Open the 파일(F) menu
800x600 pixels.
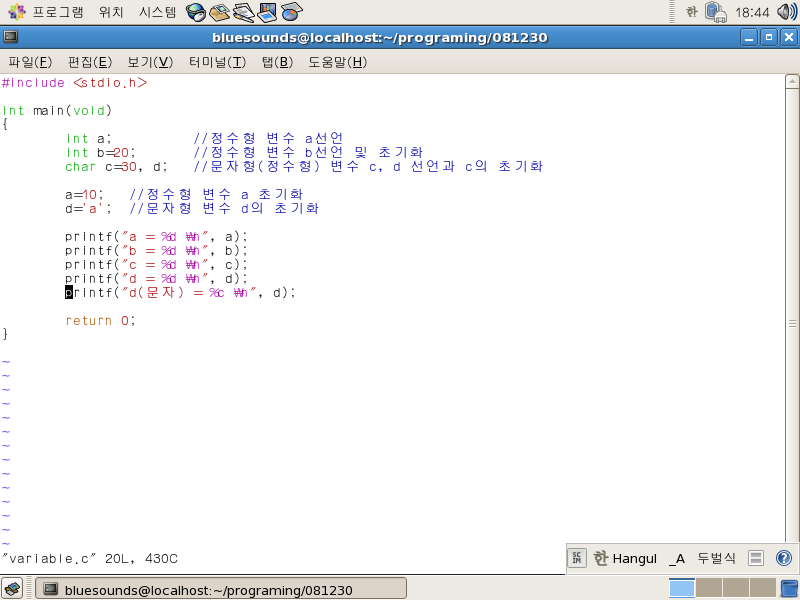pos(30,62)
